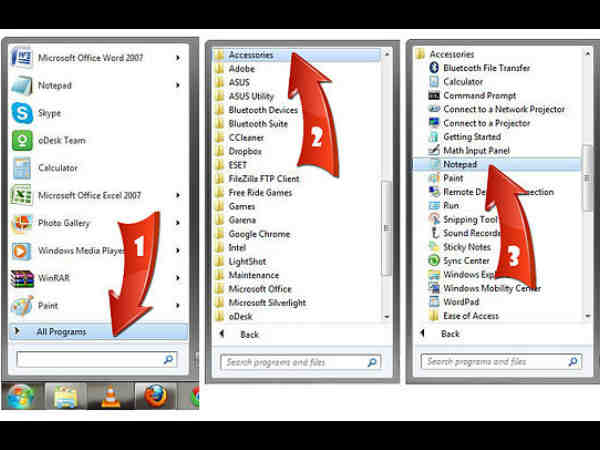Click the Calculator icon in left Start menu
This screenshot has width=600, height=450.
22,168
